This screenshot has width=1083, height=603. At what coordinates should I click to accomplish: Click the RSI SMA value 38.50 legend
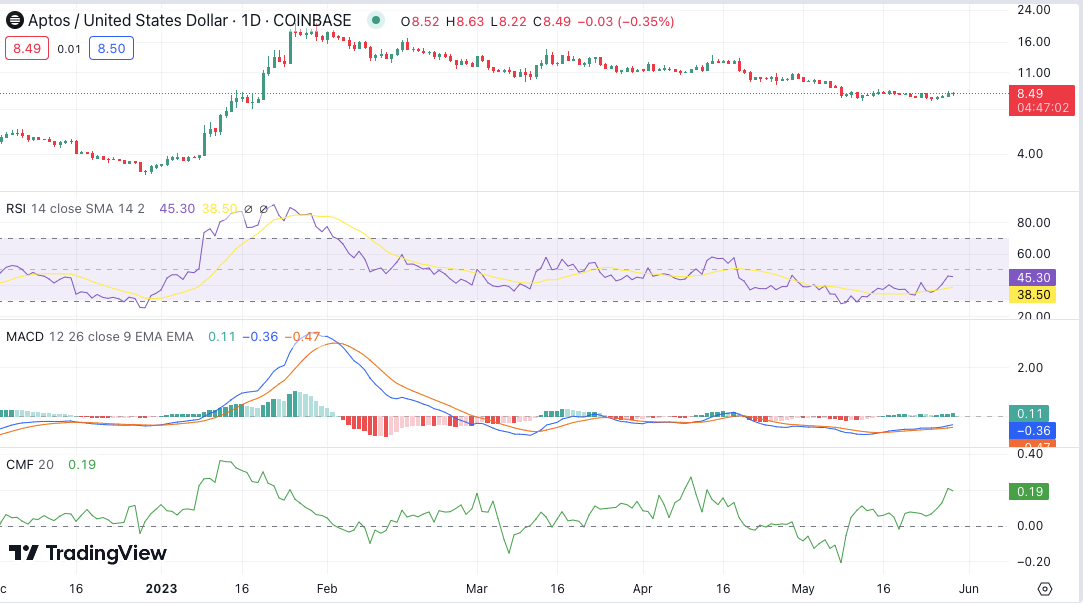(220, 209)
